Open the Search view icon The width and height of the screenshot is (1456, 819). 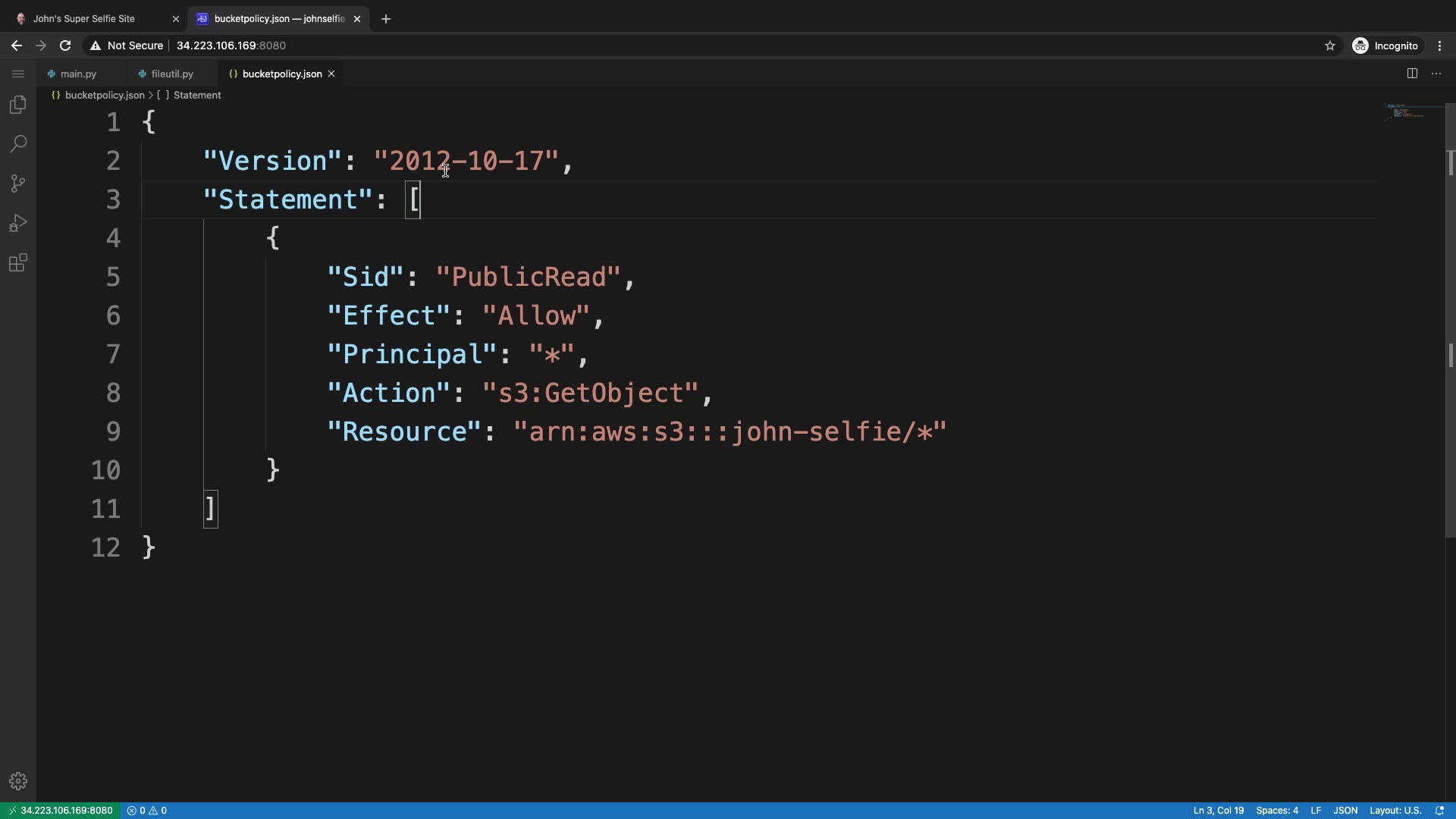[18, 144]
